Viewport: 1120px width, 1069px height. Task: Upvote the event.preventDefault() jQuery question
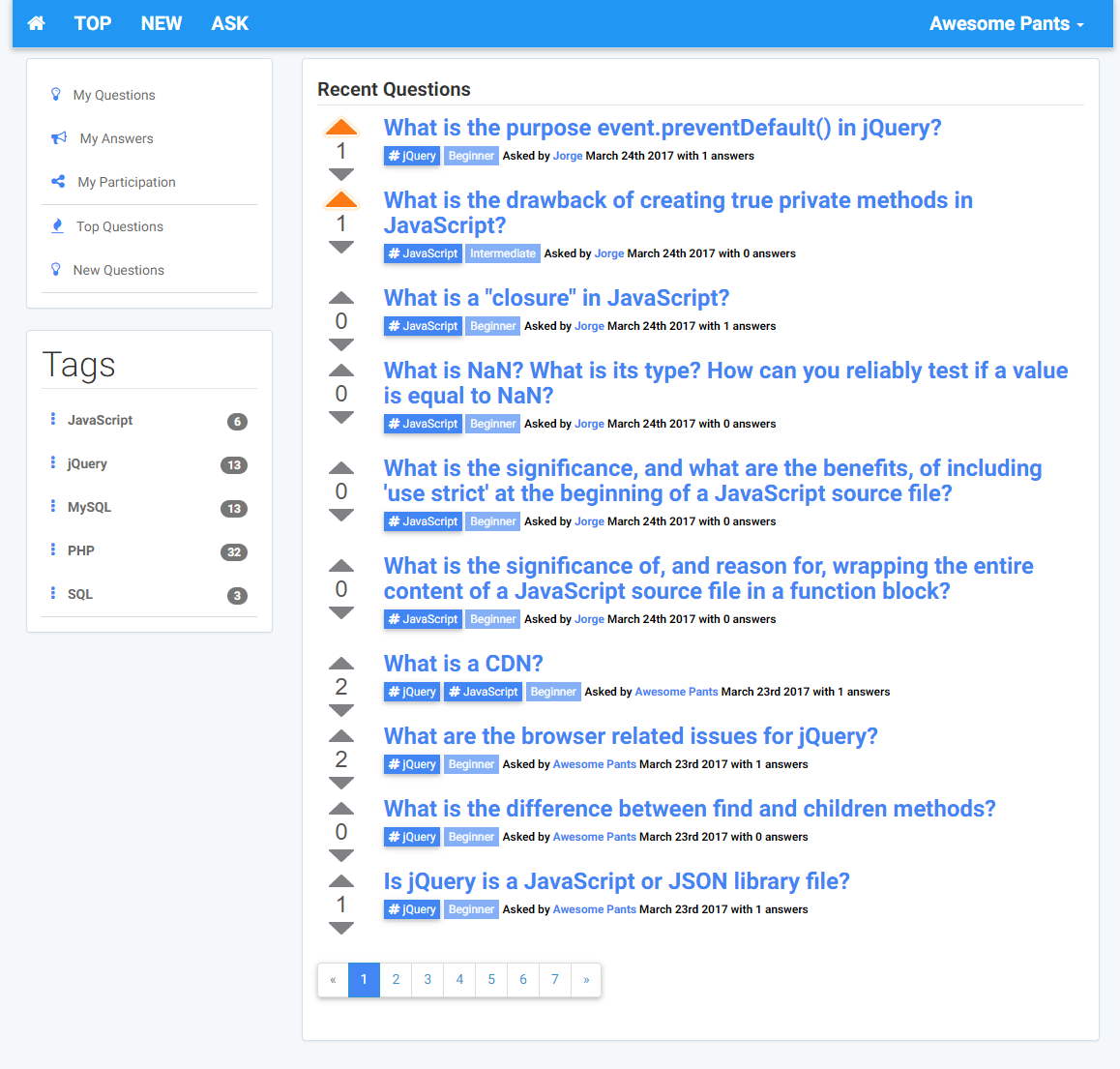341,128
